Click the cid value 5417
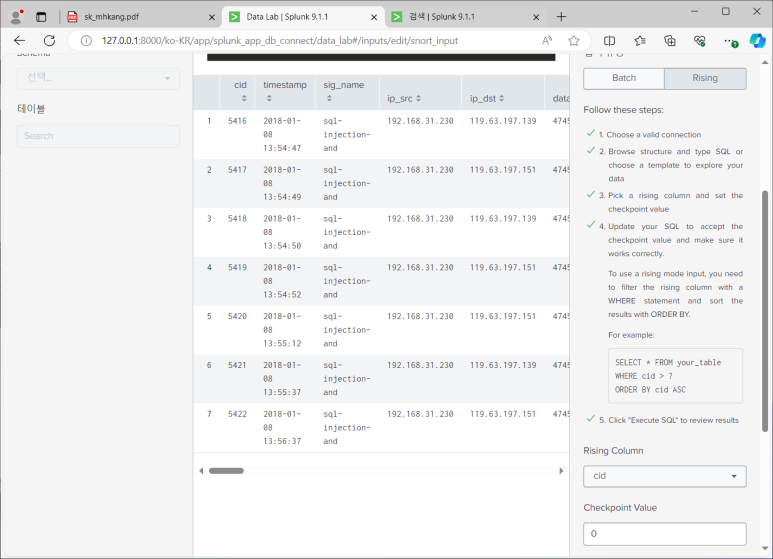The height and width of the screenshot is (559, 773). click(237, 170)
